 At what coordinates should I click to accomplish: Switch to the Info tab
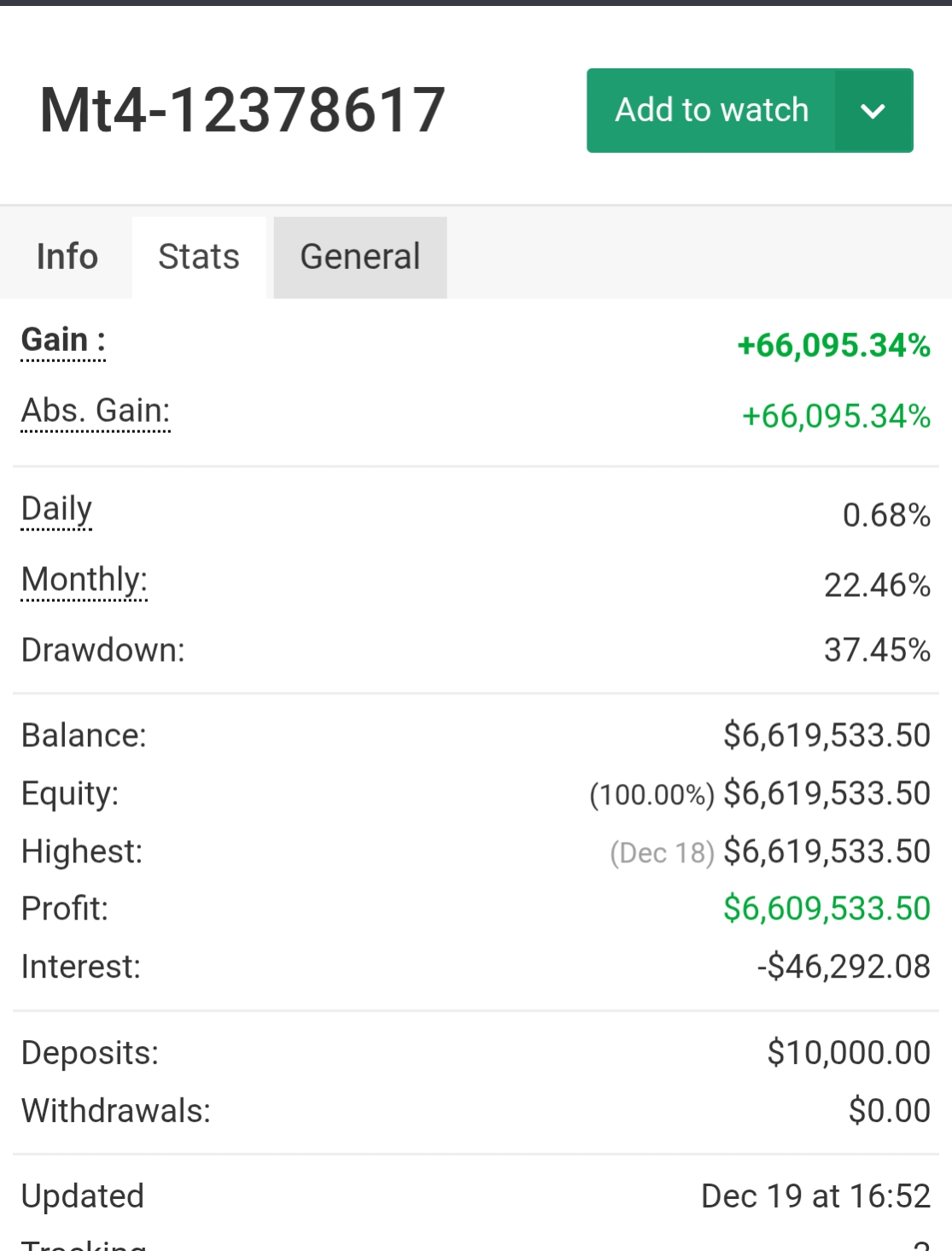67,257
